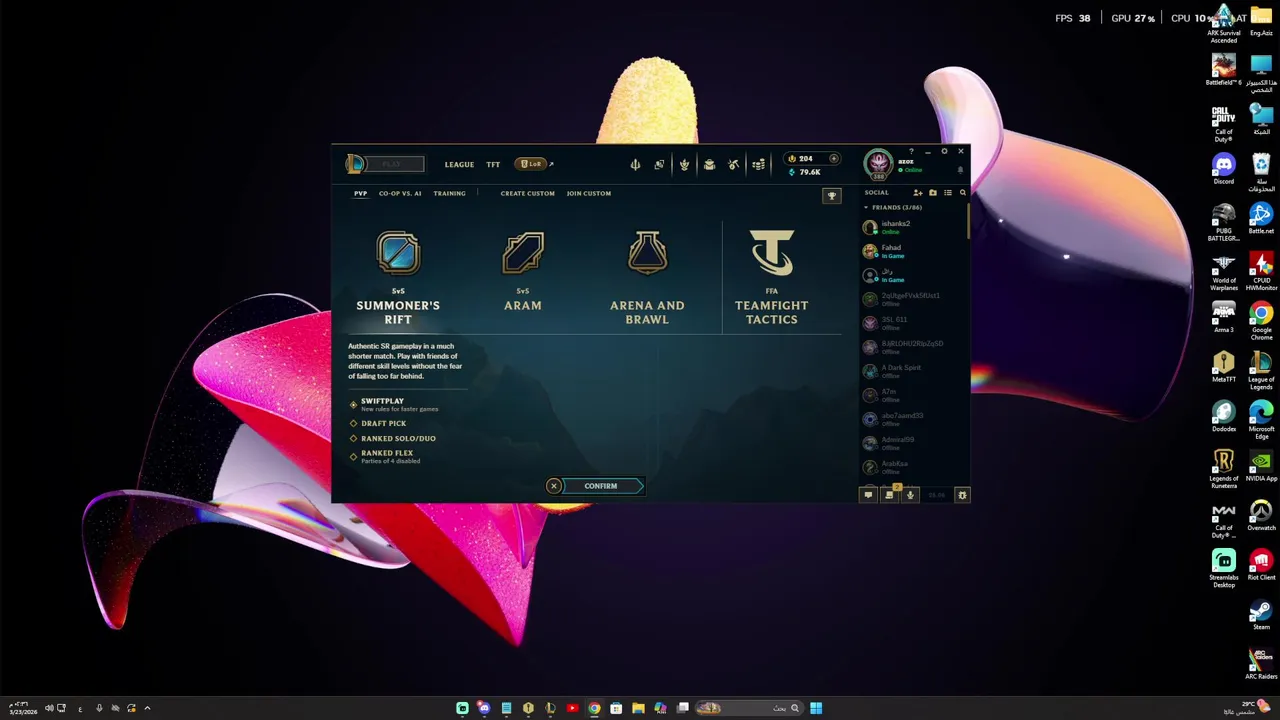Select the Summoner's Rift game mode icon
The image size is (1280, 720).
[398, 253]
